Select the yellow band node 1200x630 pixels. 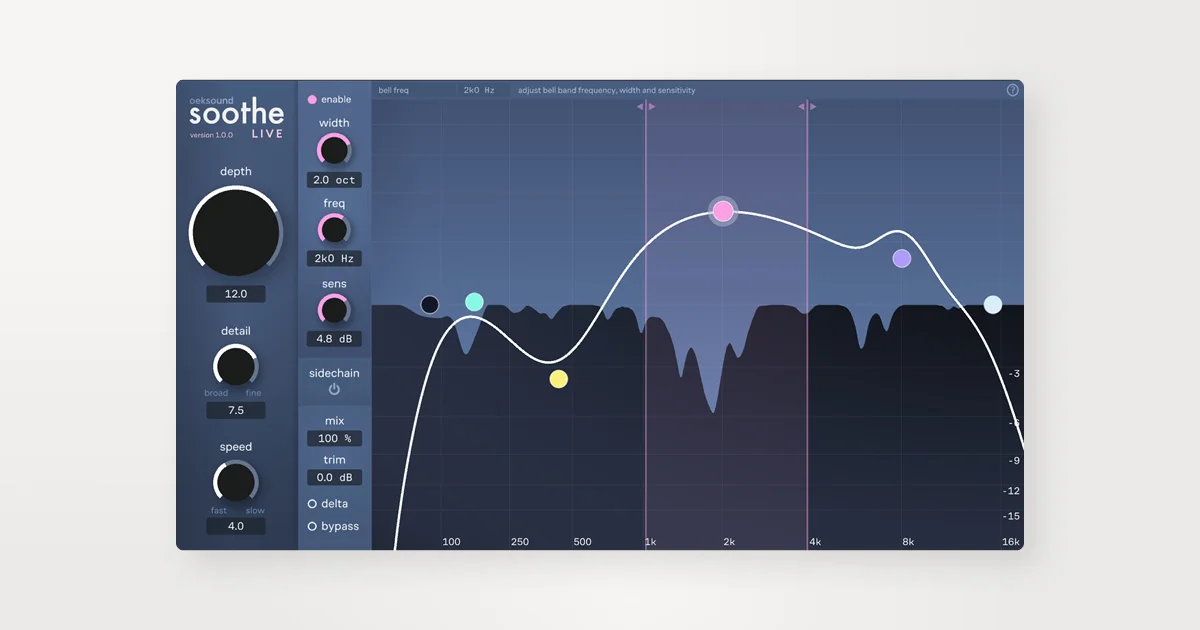(559, 379)
